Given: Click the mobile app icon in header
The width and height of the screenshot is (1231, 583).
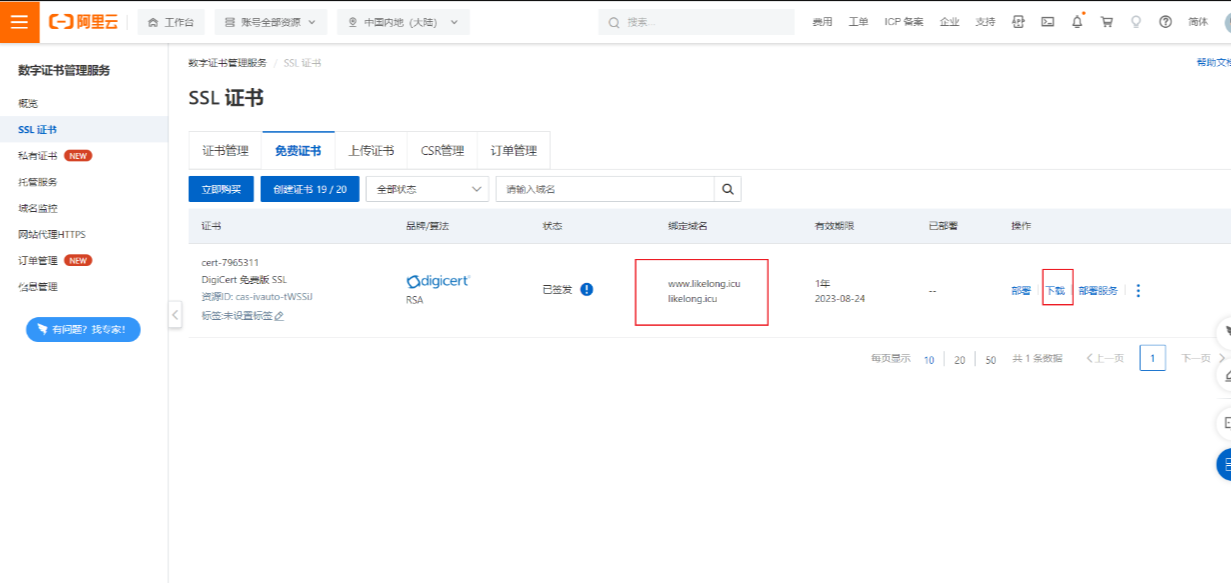Looking at the screenshot, I should [x=1019, y=22].
